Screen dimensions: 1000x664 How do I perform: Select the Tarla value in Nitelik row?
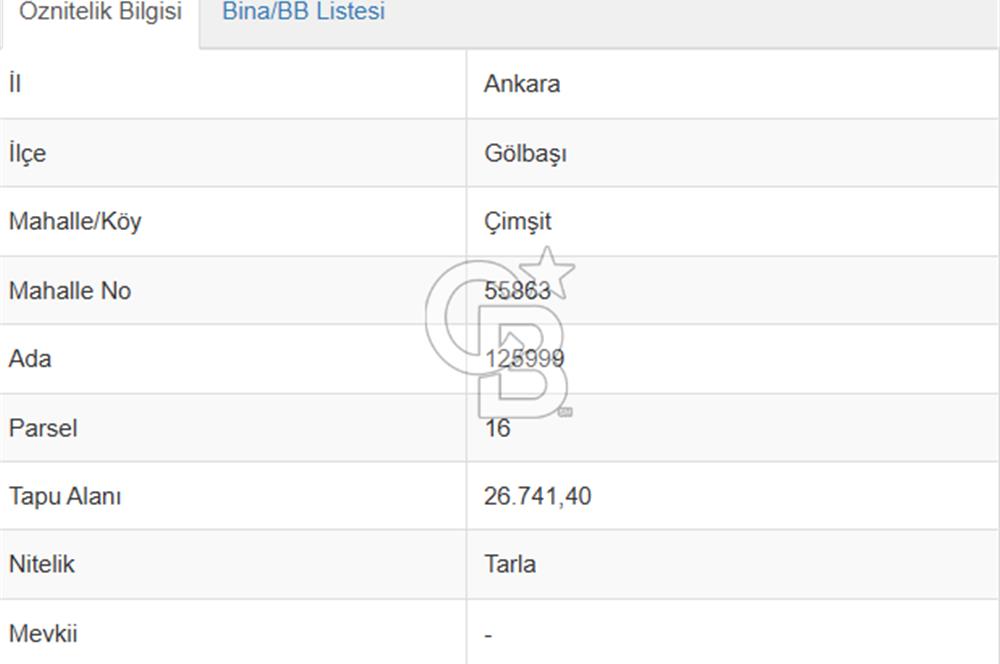(x=510, y=564)
